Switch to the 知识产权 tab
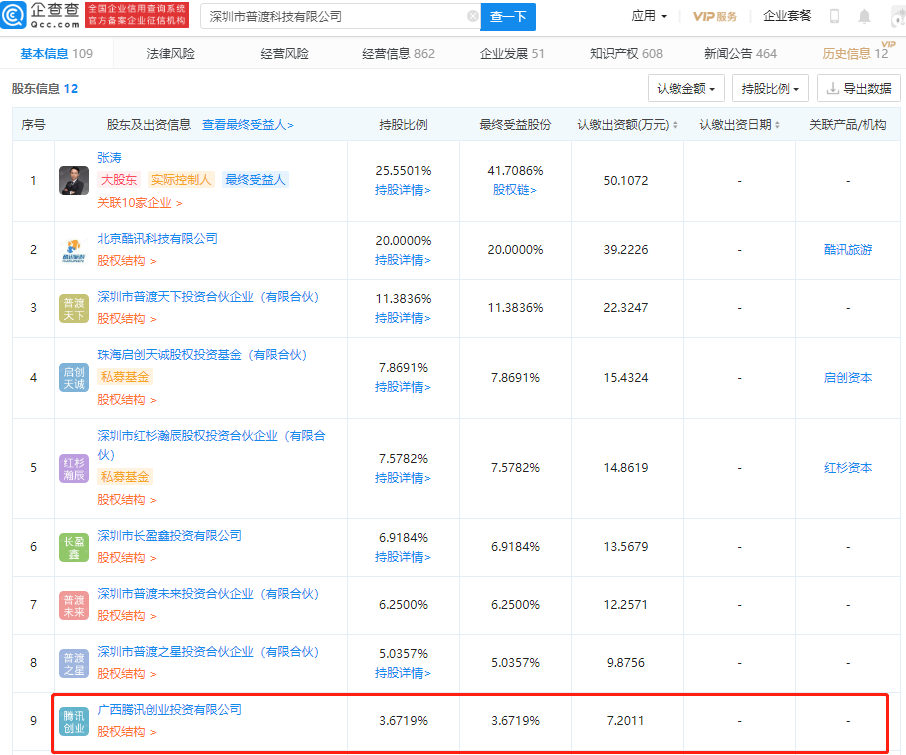This screenshot has width=906, height=755. point(626,54)
